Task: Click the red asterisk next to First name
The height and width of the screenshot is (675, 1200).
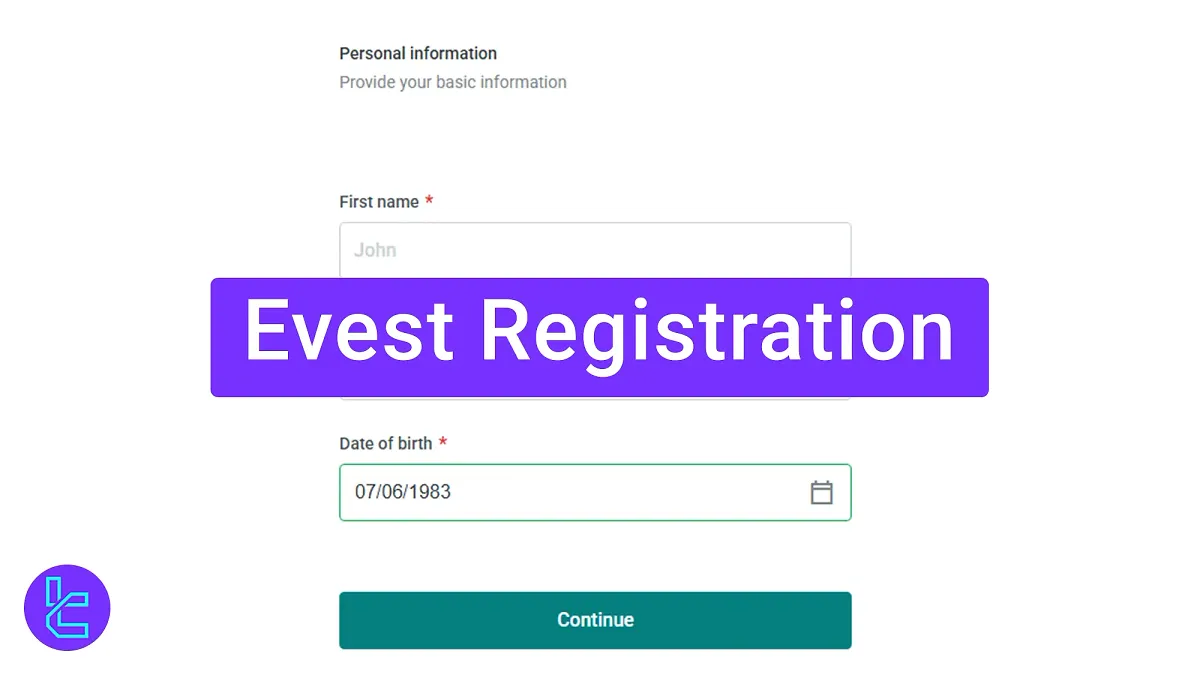Action: coord(429,201)
